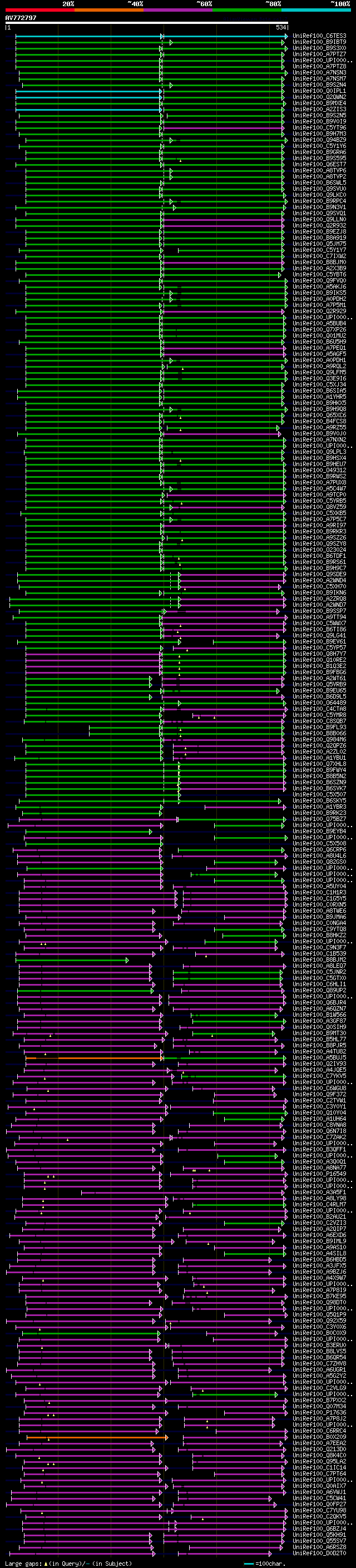Image resolution: width=356 pixels, height=1568 pixels.
Task: Click the green ~80% identity legend segment
Action: coord(247,10)
